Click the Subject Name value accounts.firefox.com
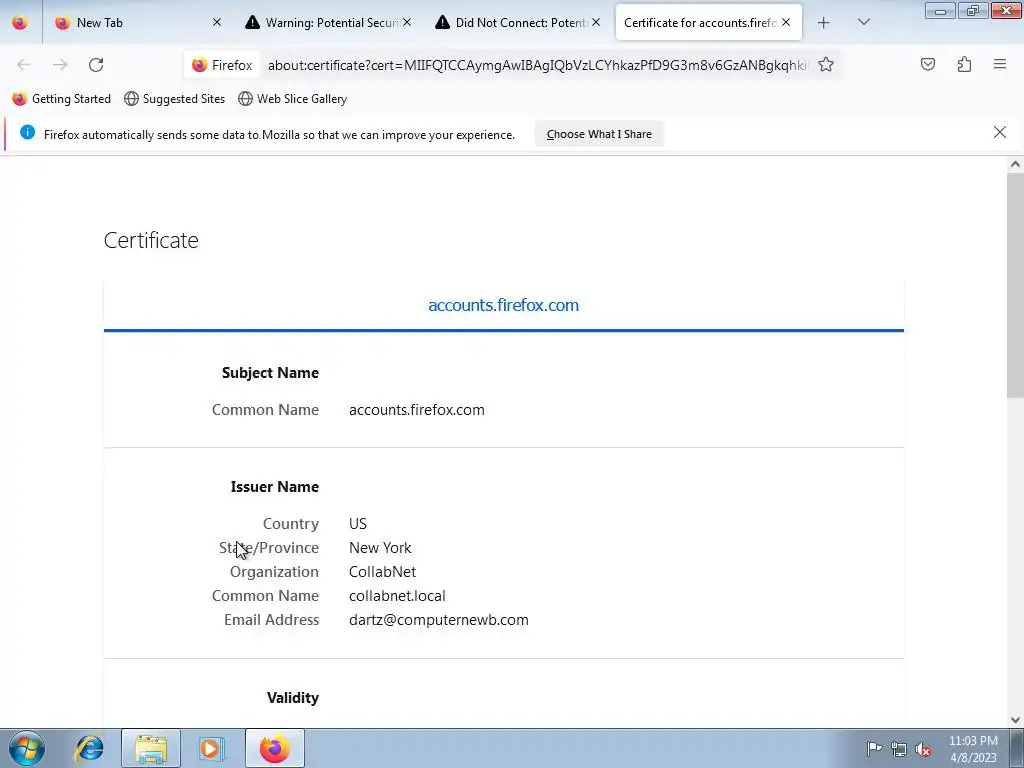Screen dimensions: 1024x768 pos(417,409)
